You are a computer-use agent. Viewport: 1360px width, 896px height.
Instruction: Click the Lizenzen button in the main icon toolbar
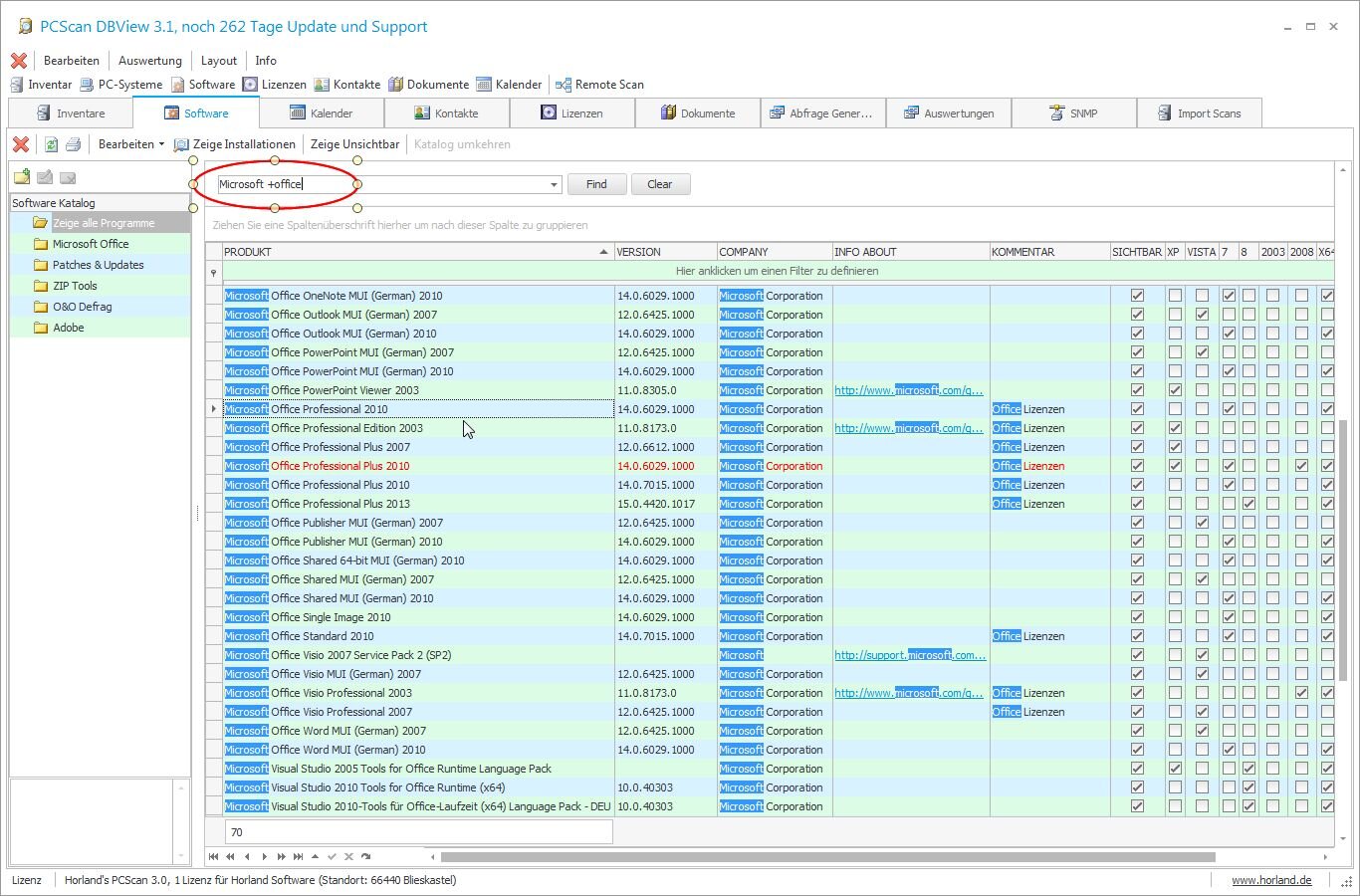pyautogui.click(x=275, y=85)
